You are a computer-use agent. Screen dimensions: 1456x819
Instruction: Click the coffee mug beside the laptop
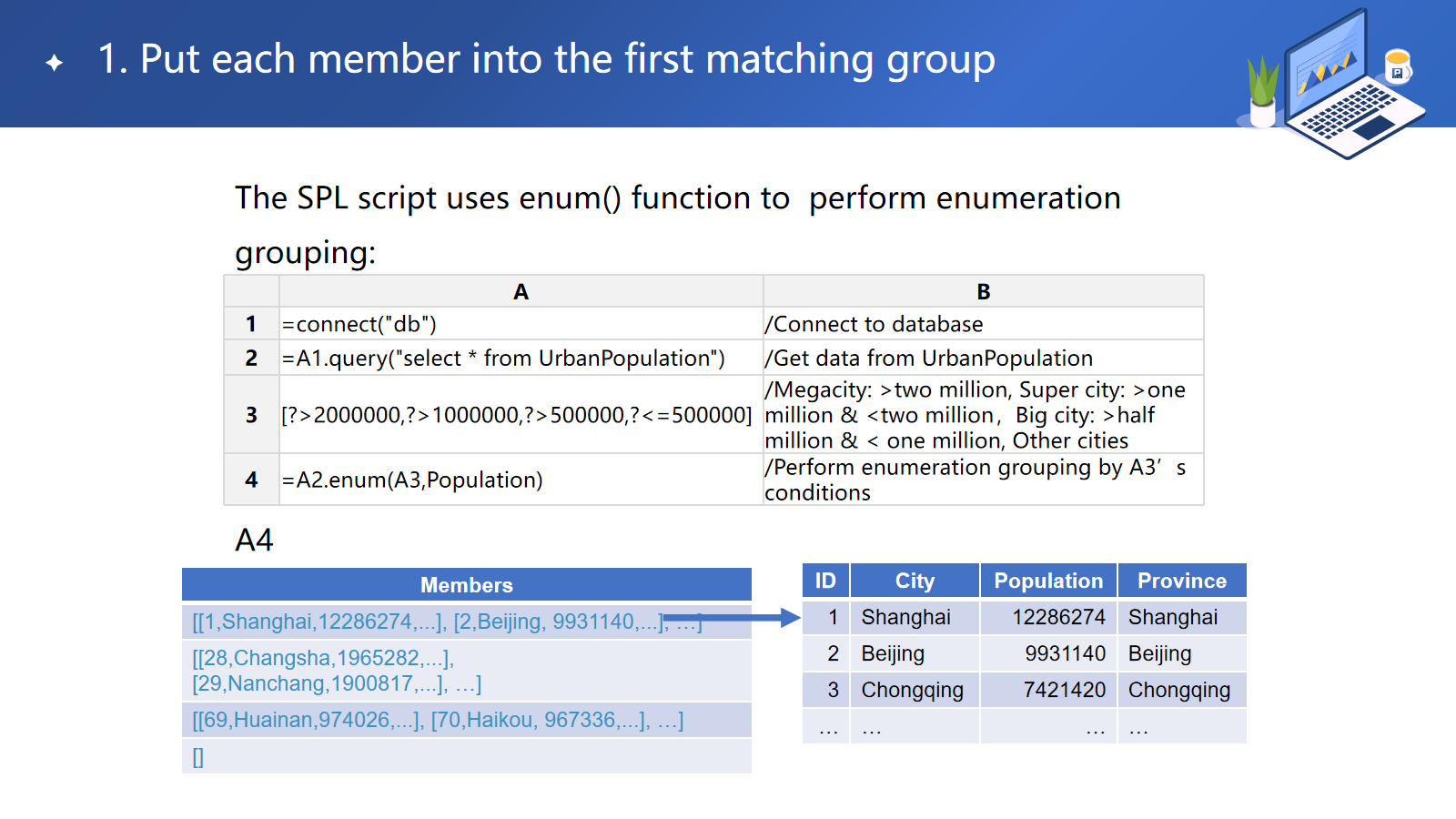1397,66
